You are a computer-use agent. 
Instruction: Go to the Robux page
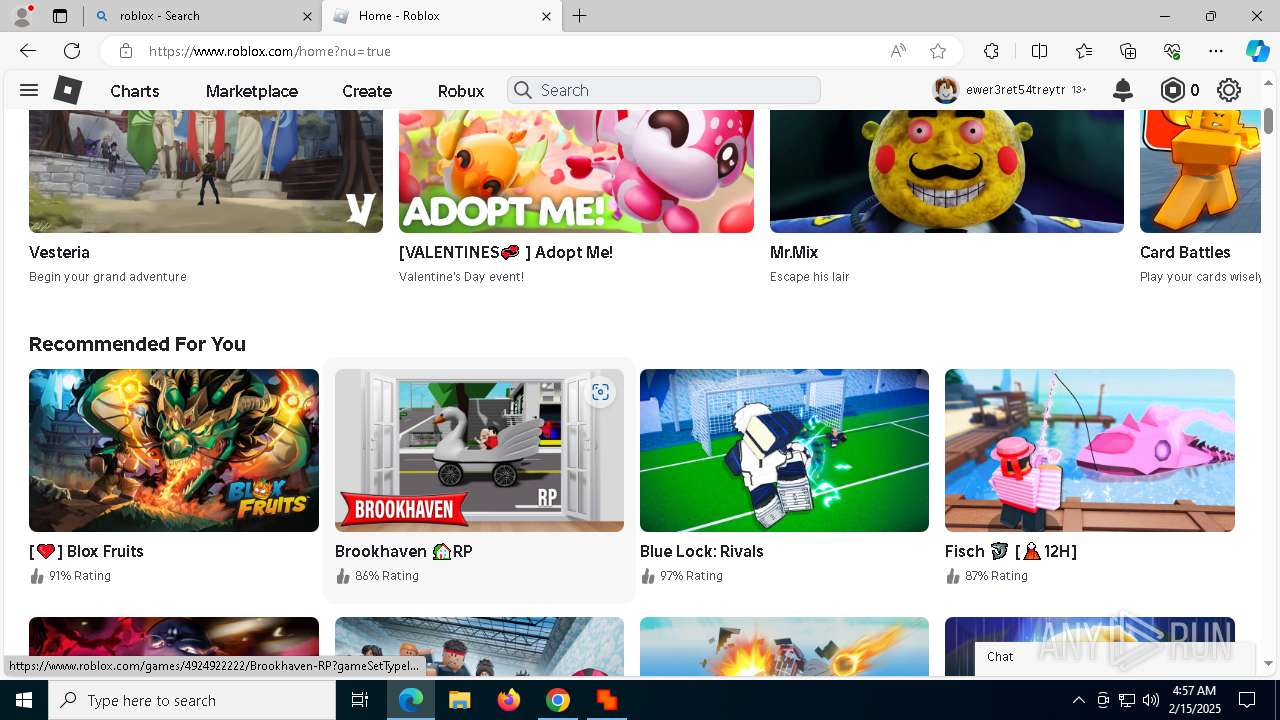click(x=461, y=91)
